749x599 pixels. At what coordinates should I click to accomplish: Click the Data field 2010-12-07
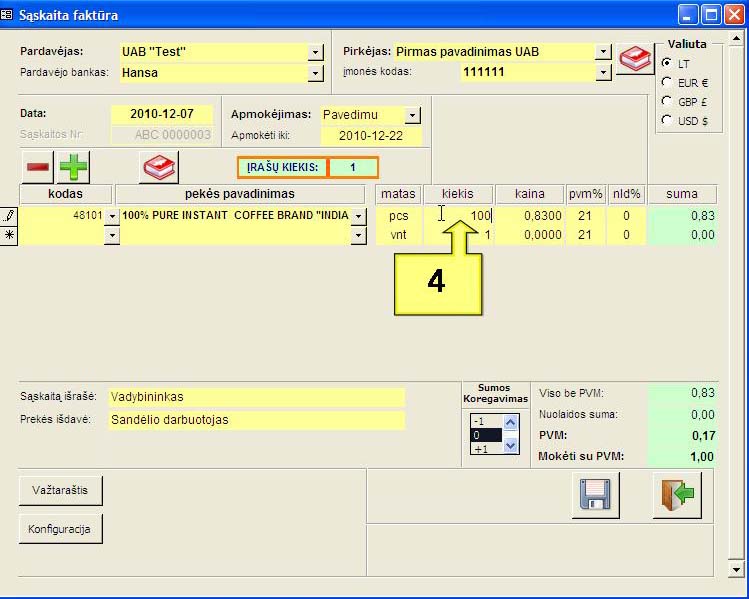pos(162,114)
